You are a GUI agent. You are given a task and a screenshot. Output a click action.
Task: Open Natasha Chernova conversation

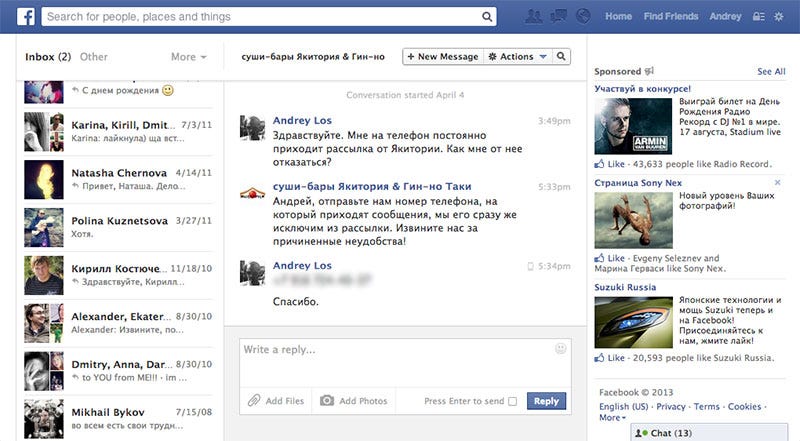(x=118, y=180)
